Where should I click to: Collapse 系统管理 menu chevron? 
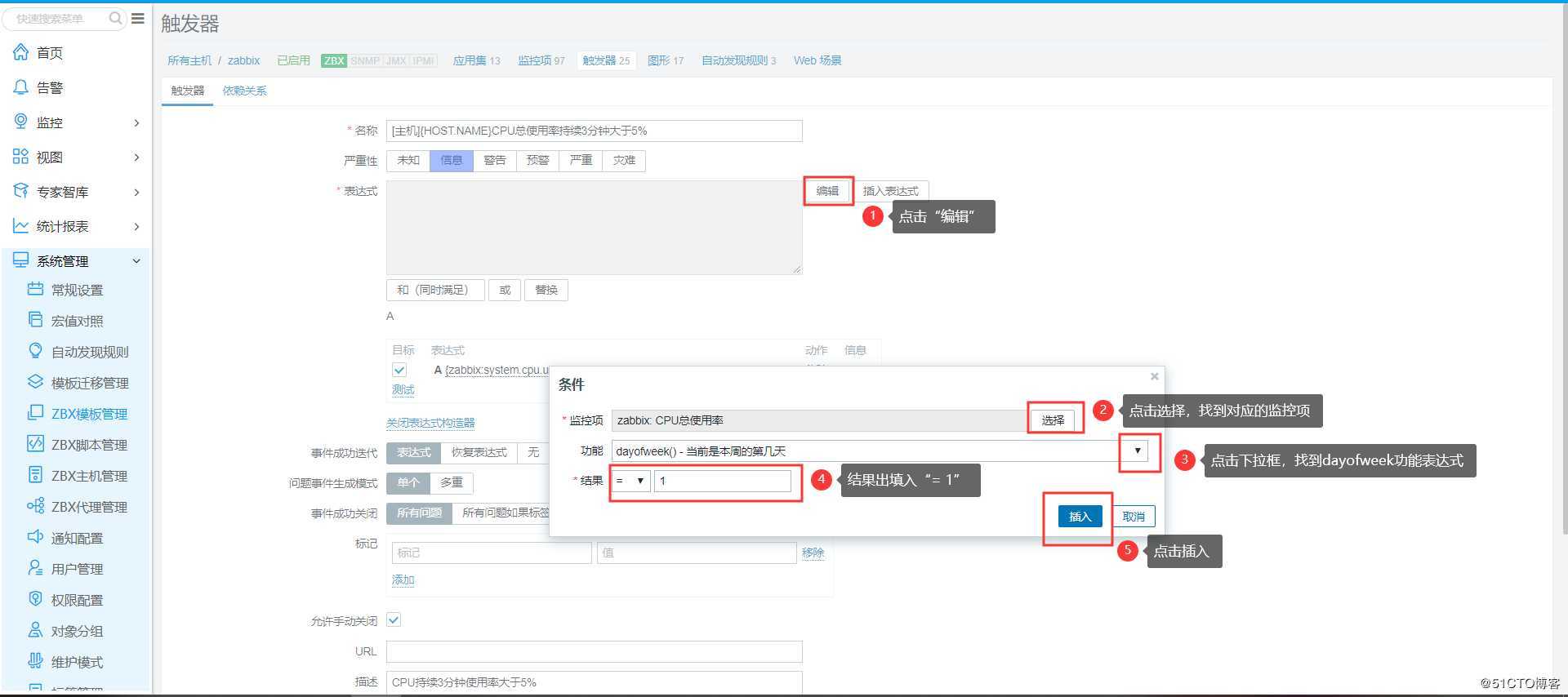(136, 261)
